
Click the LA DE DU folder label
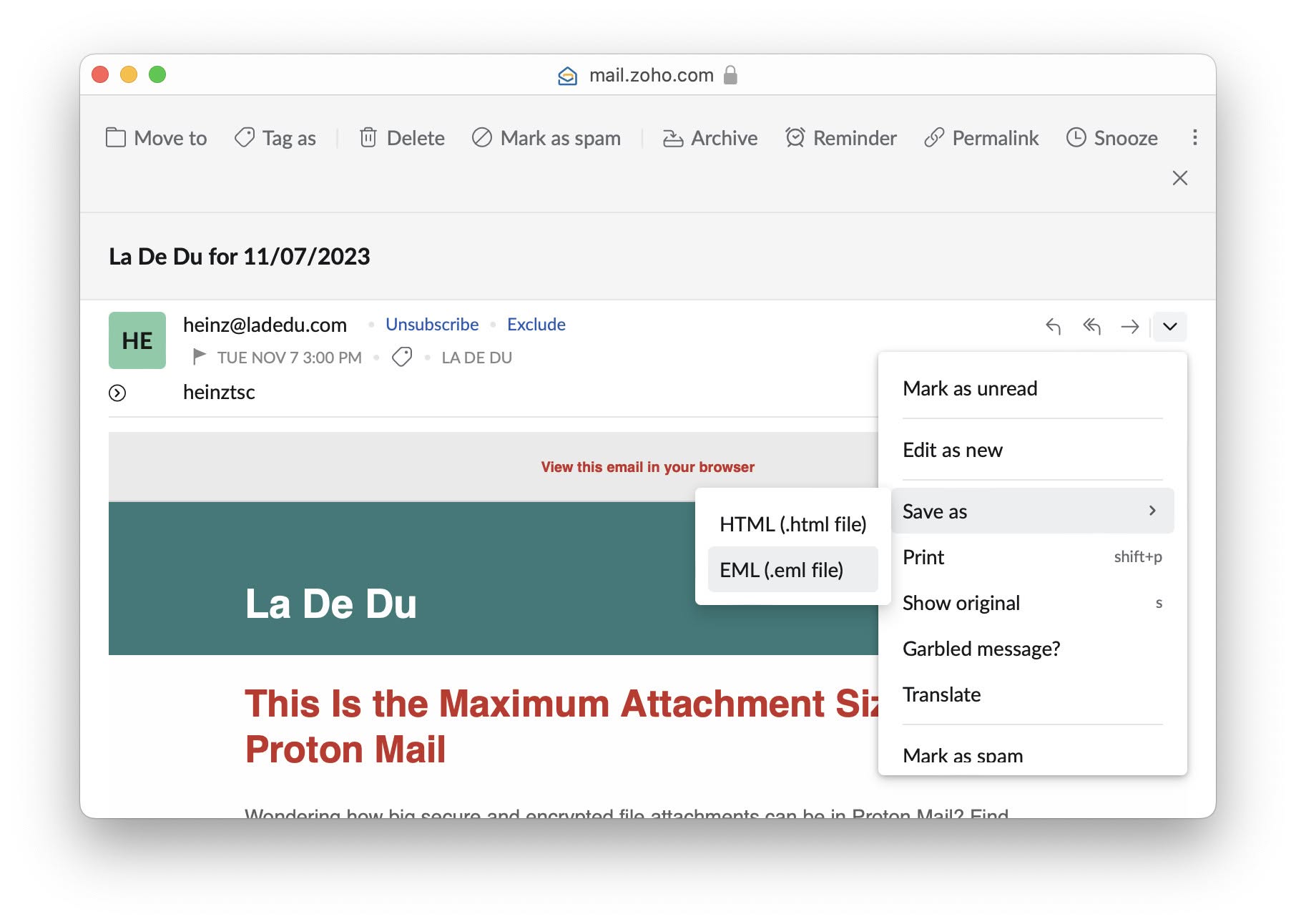[x=477, y=358]
